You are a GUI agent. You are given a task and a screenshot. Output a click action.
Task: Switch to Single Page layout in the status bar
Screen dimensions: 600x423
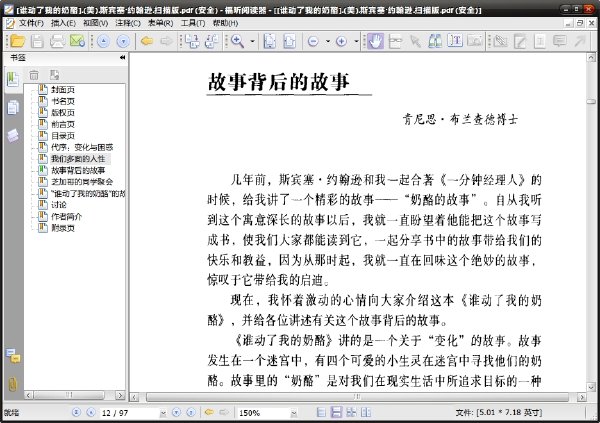[321, 412]
